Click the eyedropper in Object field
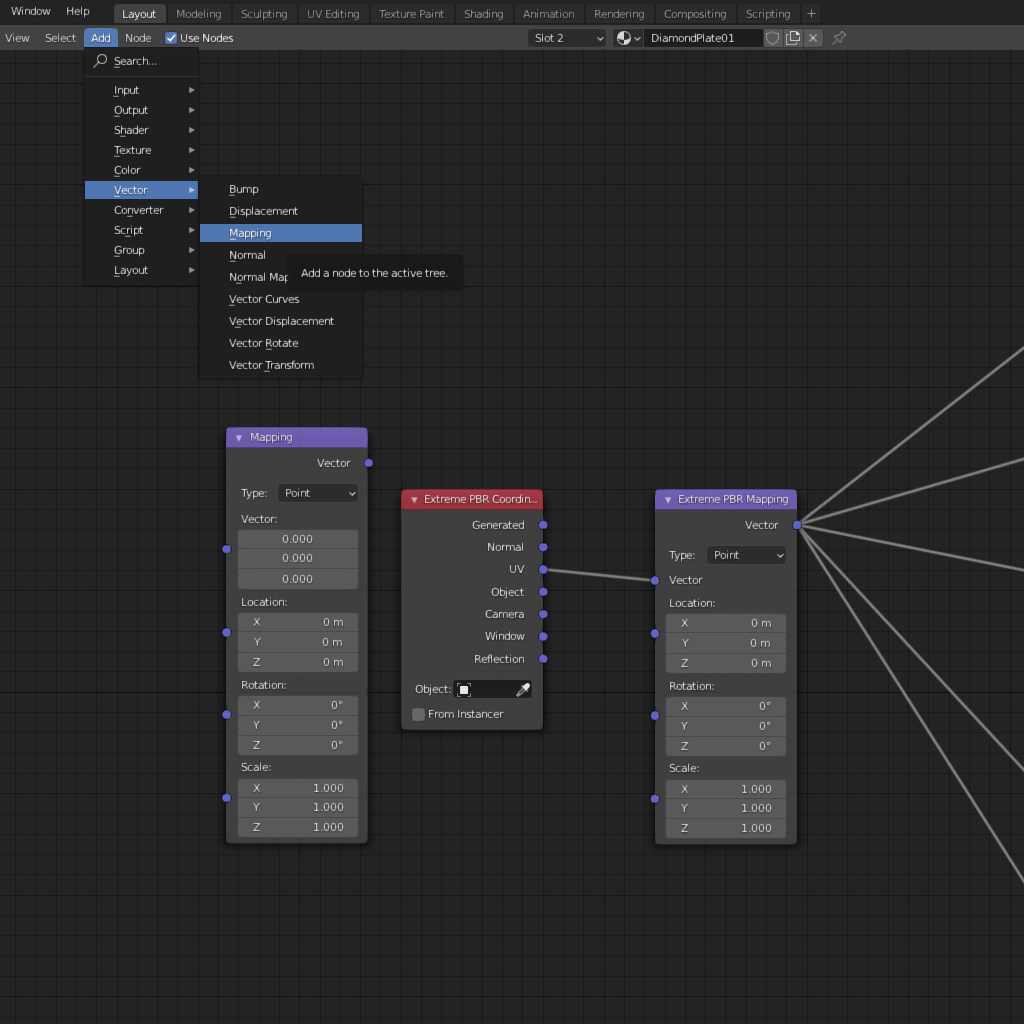The height and width of the screenshot is (1024, 1024). [x=522, y=690]
